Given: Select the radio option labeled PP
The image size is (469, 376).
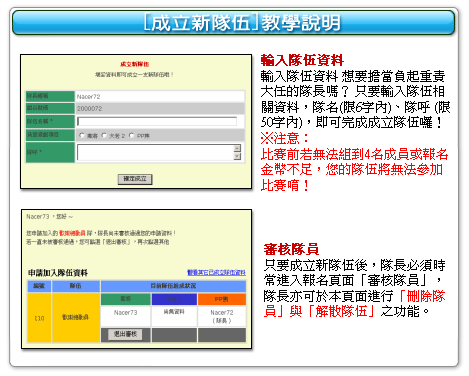Looking at the screenshot, I should (131, 135).
